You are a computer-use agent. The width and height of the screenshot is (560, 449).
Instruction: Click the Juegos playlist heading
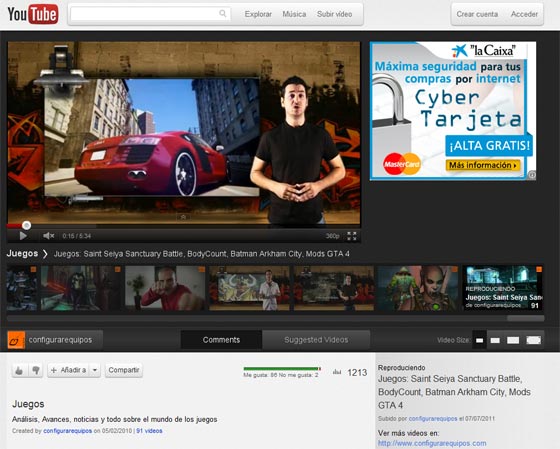[28, 404]
